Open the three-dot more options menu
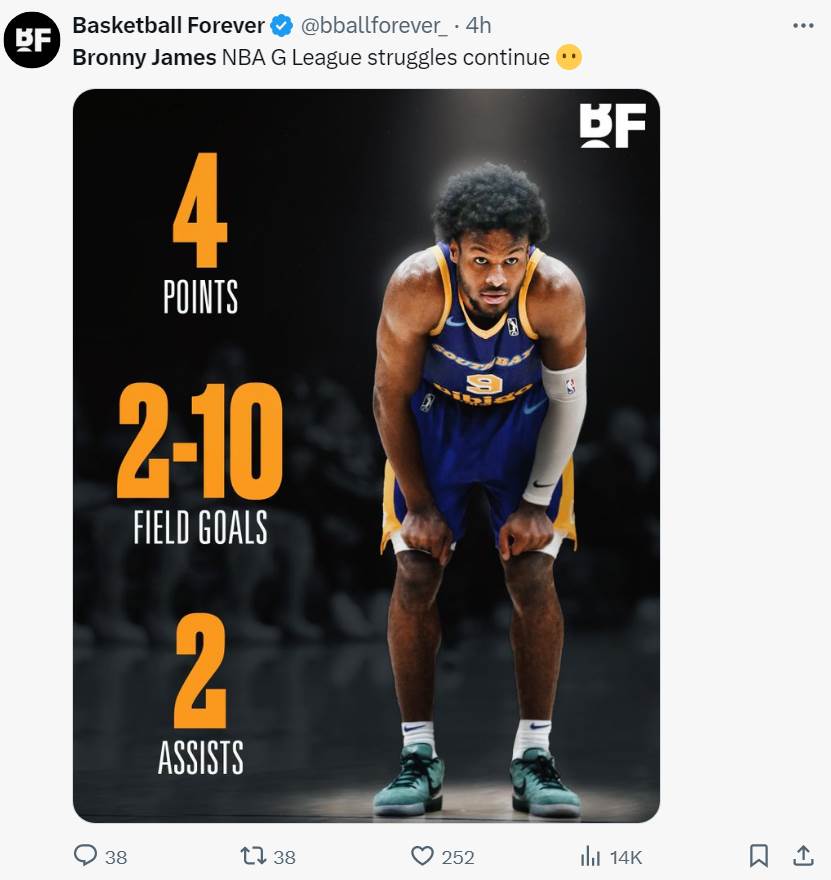Viewport: 831px width, 880px height. tap(803, 26)
